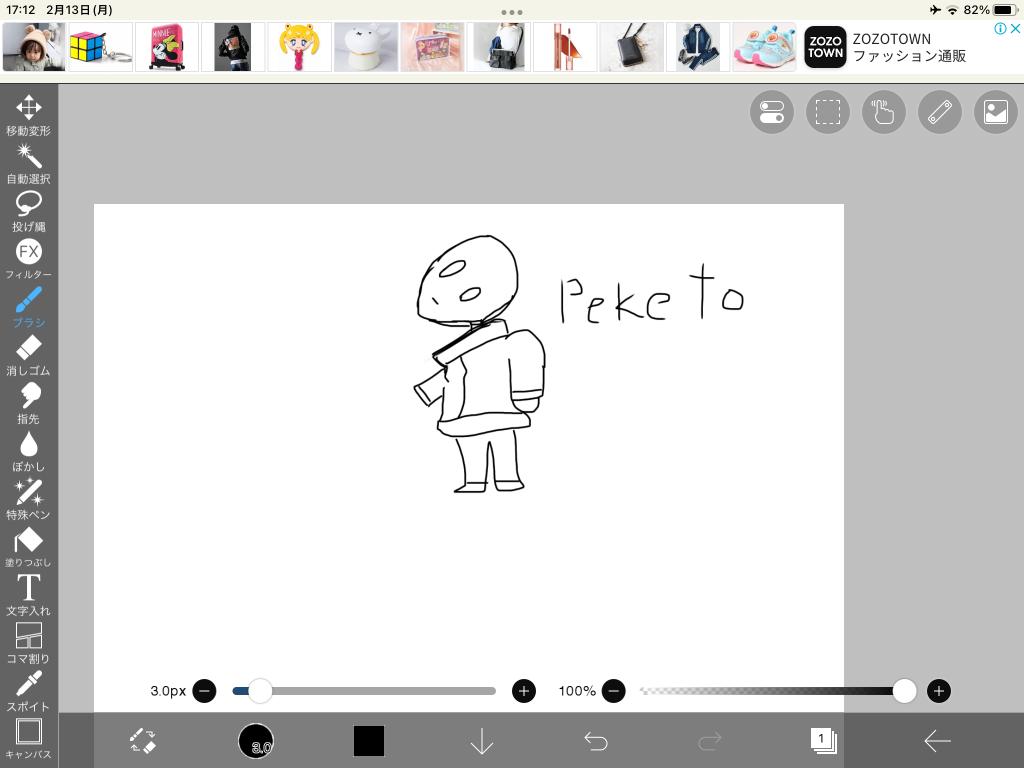The height and width of the screenshot is (768, 1024).
Task: Toggle the stabilizer finger-touch icon
Action: coord(883,112)
